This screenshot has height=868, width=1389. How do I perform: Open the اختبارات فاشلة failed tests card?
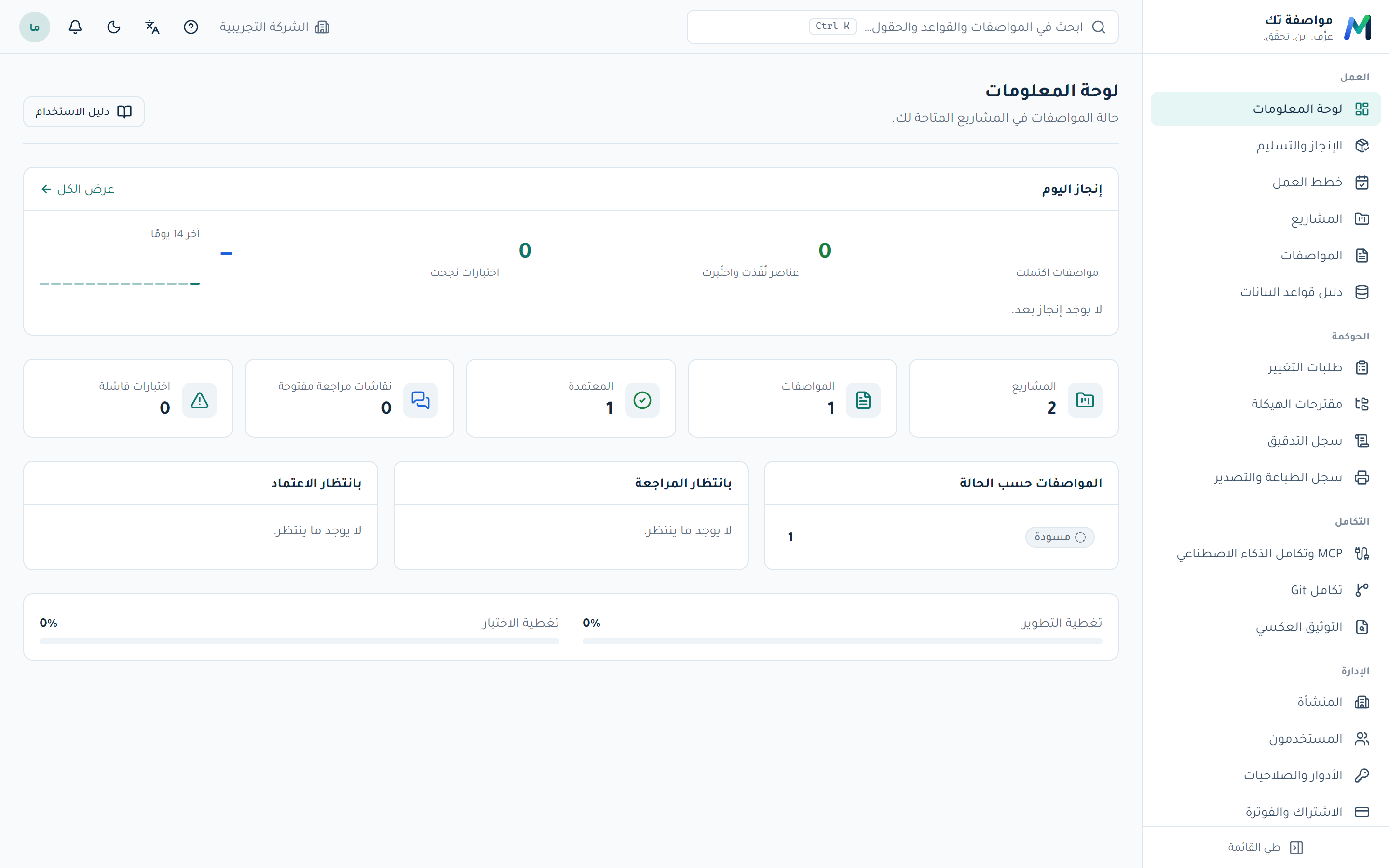pos(128,398)
